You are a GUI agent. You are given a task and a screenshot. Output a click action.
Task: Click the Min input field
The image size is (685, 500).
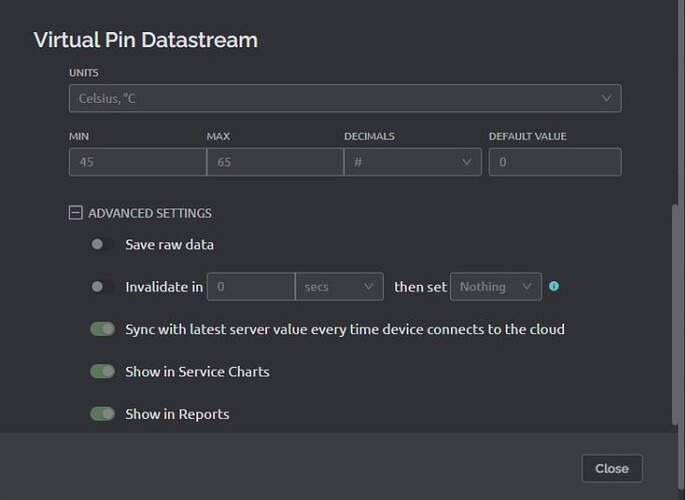tap(138, 162)
